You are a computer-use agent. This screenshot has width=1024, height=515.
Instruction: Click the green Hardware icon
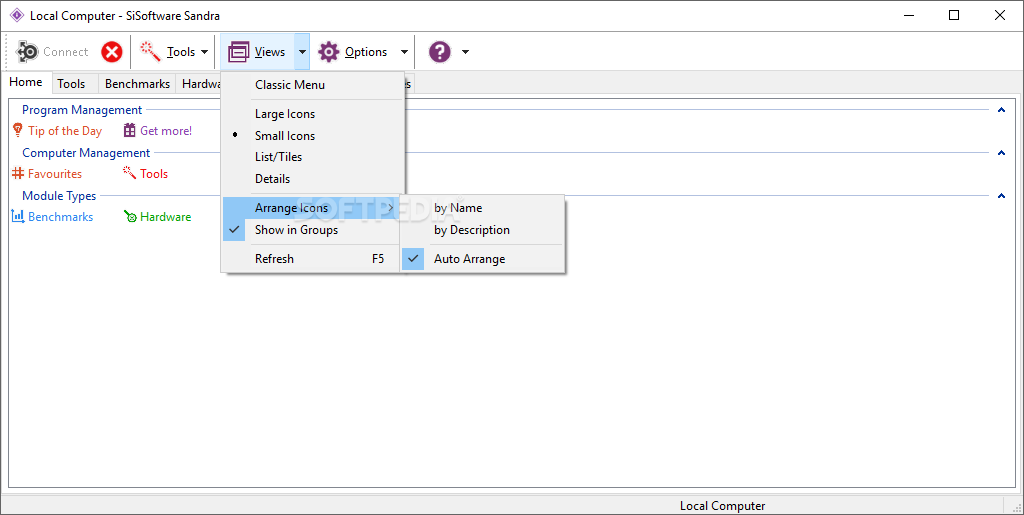tap(130, 217)
